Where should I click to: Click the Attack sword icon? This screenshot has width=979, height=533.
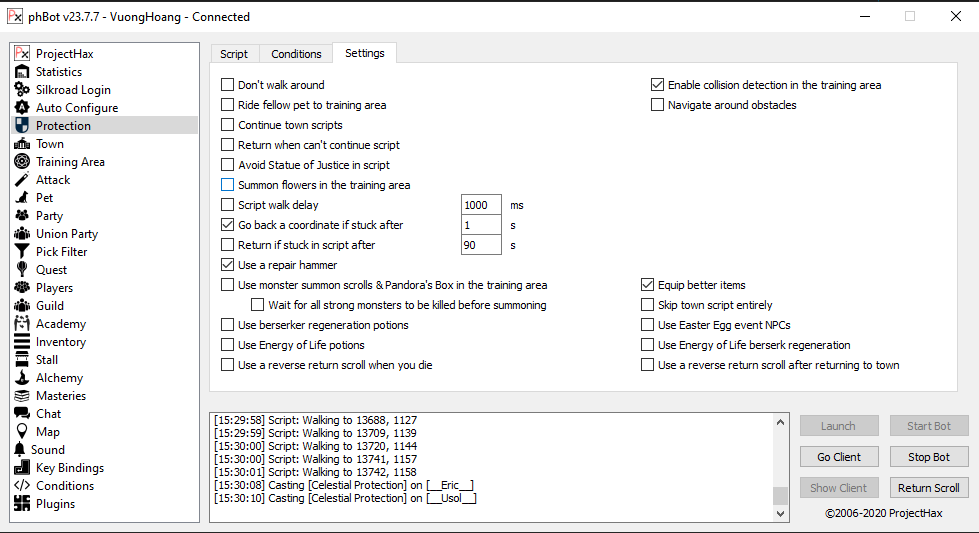click(x=22, y=180)
